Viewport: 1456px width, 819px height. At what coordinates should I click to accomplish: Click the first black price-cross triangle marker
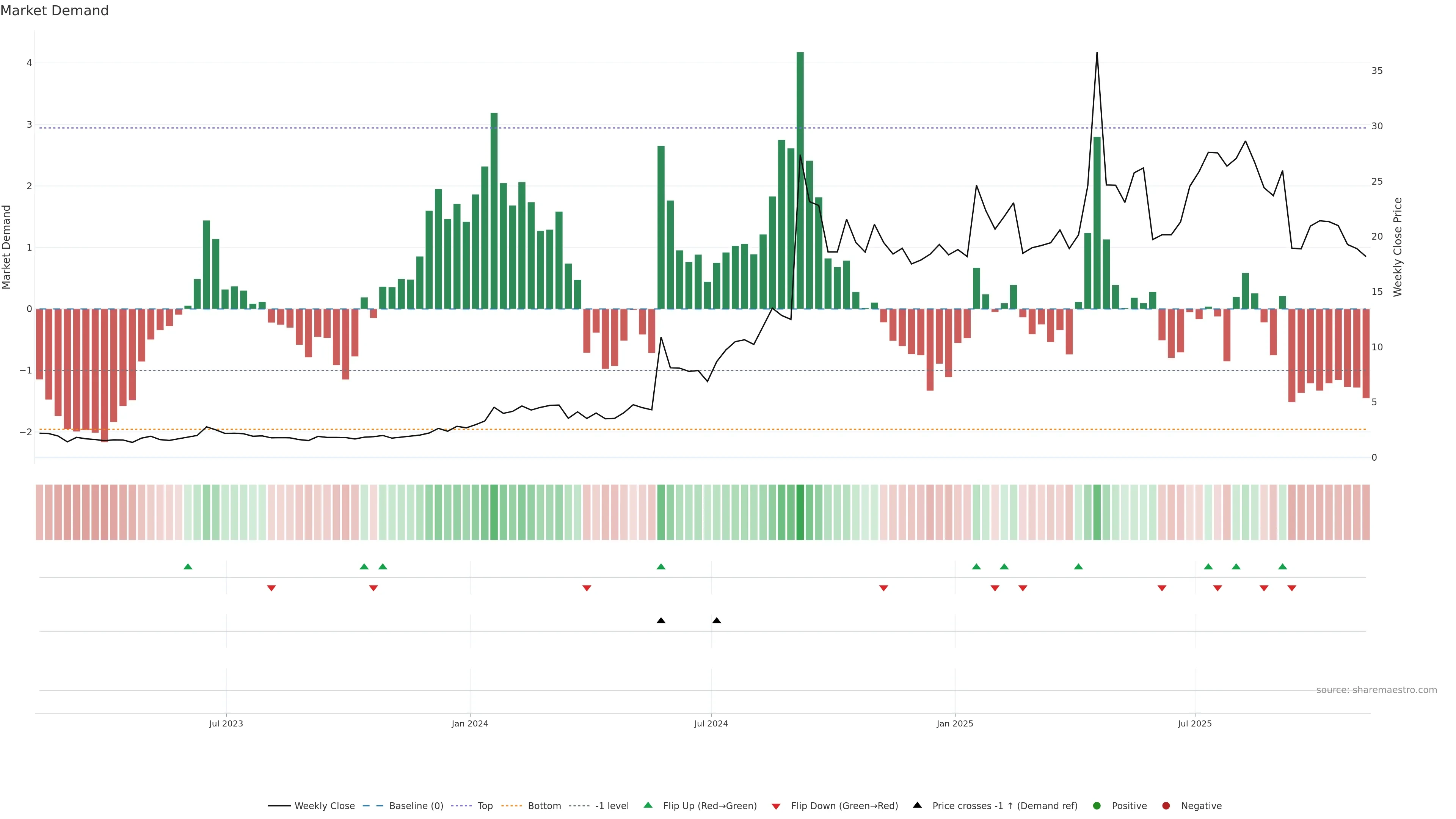coord(661,621)
